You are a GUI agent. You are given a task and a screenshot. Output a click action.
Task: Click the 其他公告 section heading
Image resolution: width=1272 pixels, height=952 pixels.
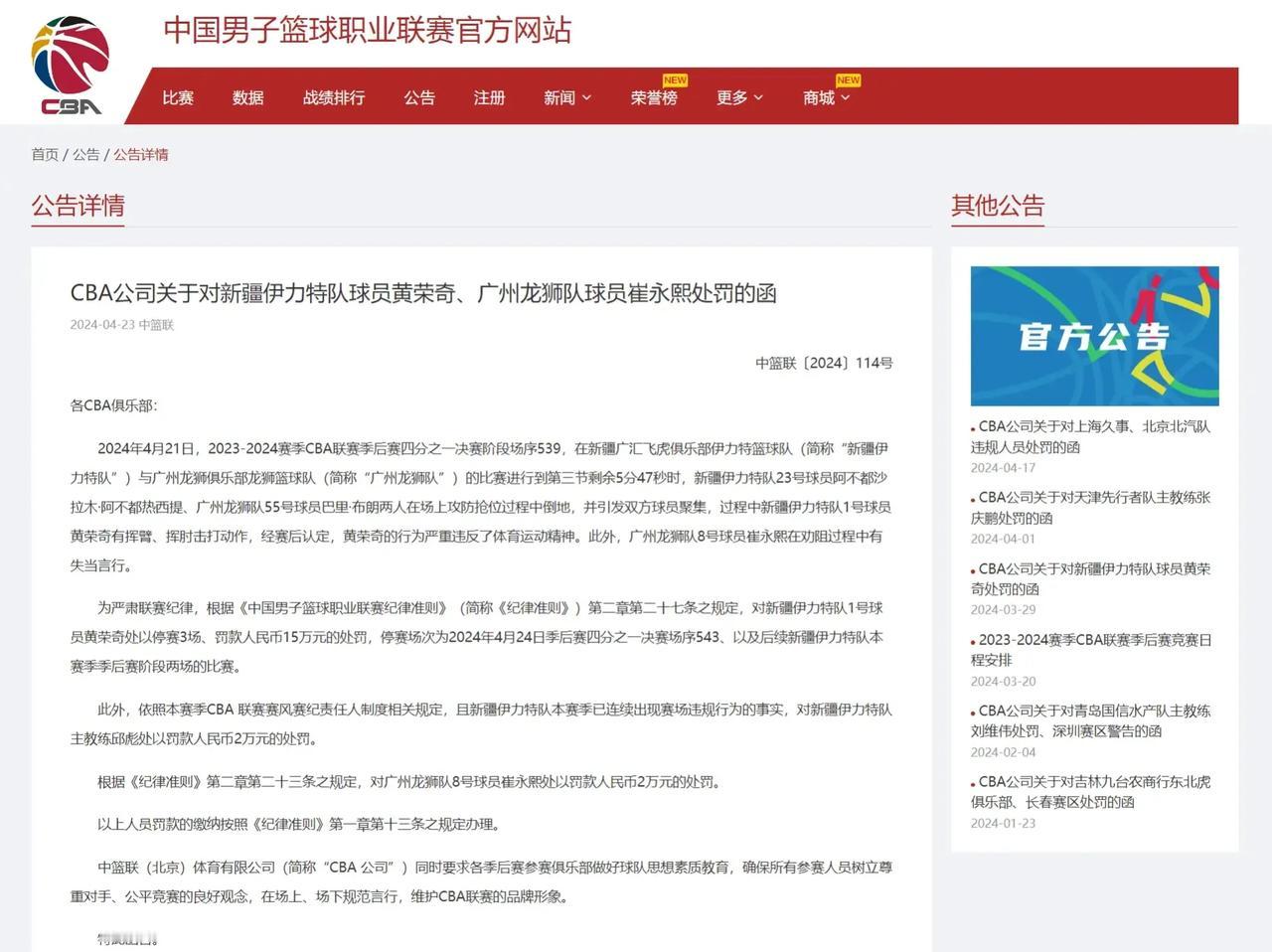[x=998, y=206]
